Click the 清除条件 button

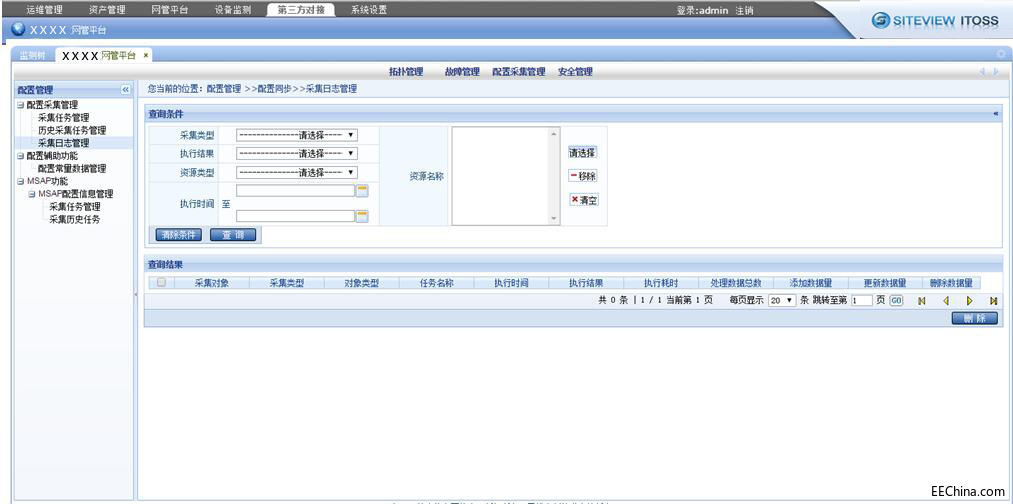(x=179, y=235)
